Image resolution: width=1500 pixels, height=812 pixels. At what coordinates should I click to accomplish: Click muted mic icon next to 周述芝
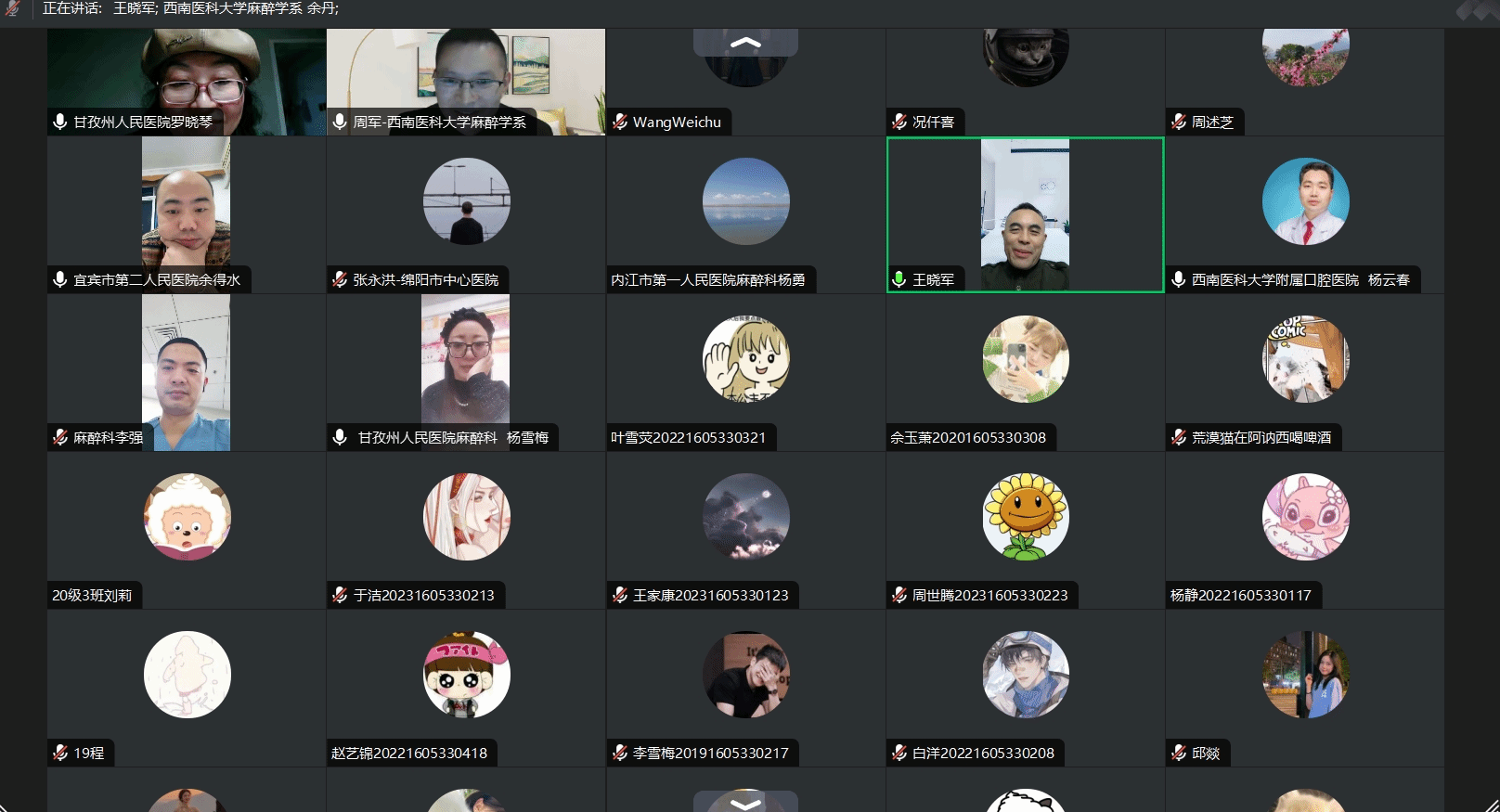pos(1179,122)
